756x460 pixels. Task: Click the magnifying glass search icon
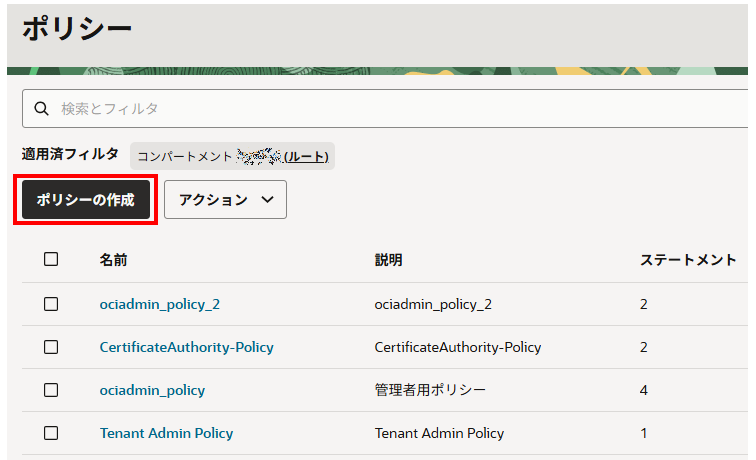click(x=42, y=108)
